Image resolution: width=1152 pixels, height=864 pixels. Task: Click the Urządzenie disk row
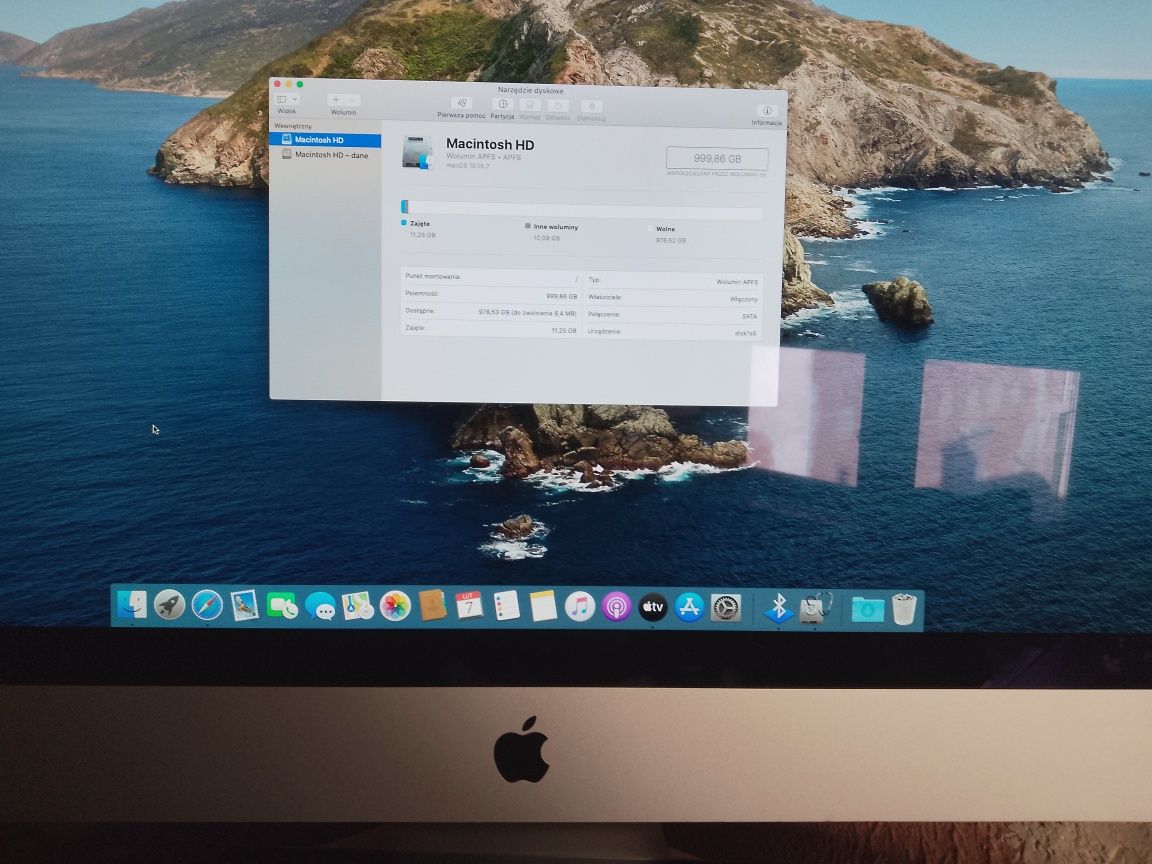click(x=673, y=332)
